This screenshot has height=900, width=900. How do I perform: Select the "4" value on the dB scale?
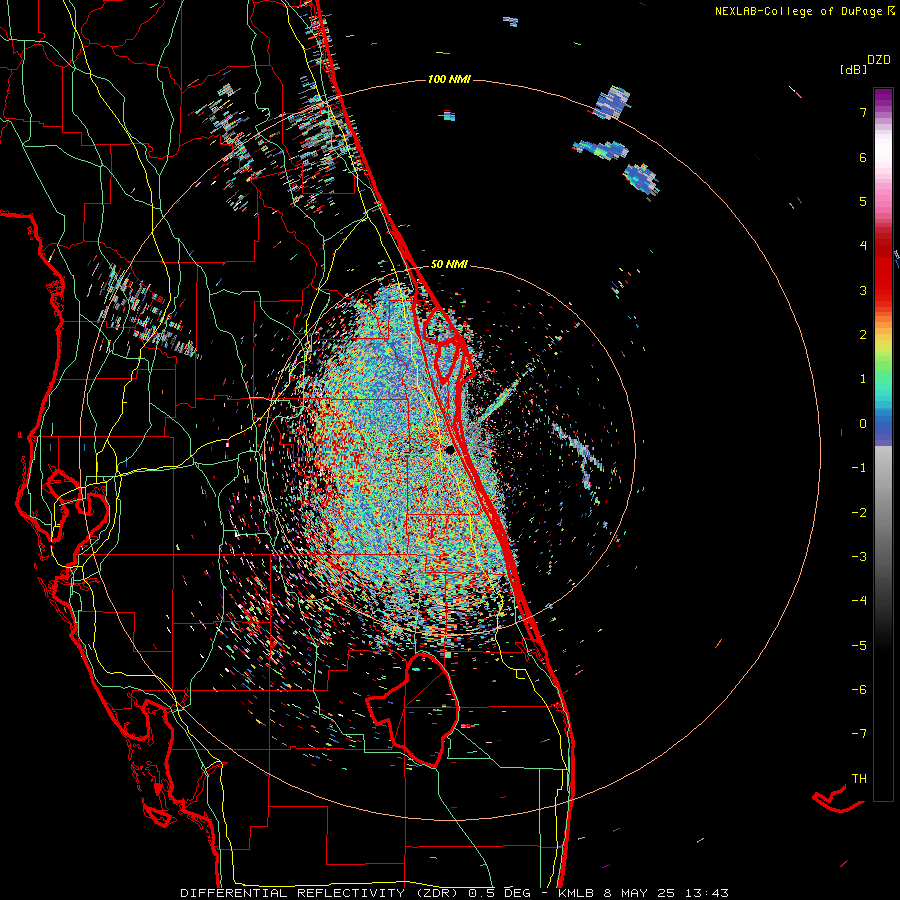point(863,246)
